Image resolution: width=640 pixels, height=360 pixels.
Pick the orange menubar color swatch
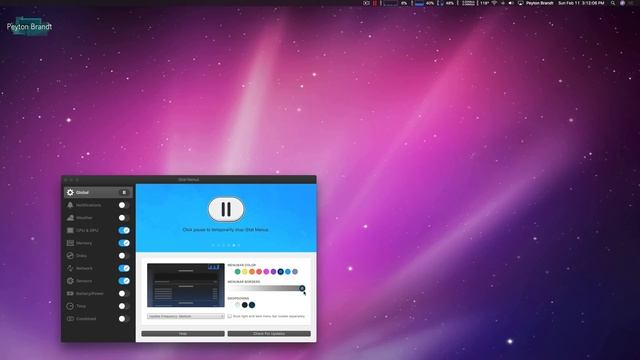252,271
